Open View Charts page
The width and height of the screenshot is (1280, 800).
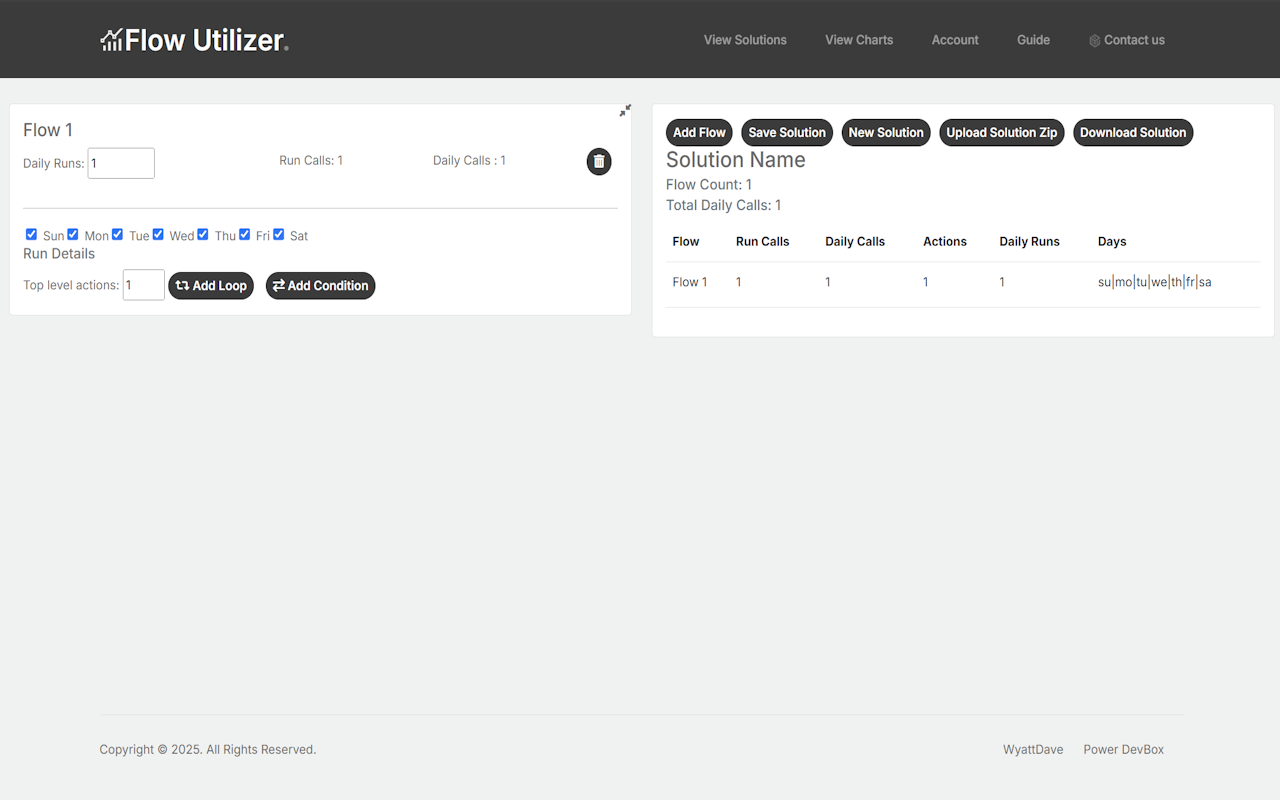tap(859, 40)
